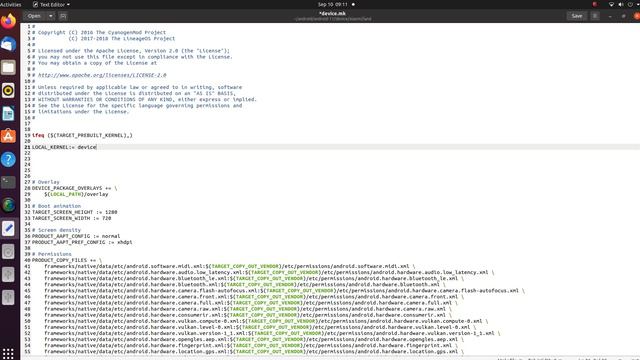Click the vulkan.compute-0.xml line 50
The width and height of the screenshot is (640, 360).
pyautogui.click(x=266, y=321)
